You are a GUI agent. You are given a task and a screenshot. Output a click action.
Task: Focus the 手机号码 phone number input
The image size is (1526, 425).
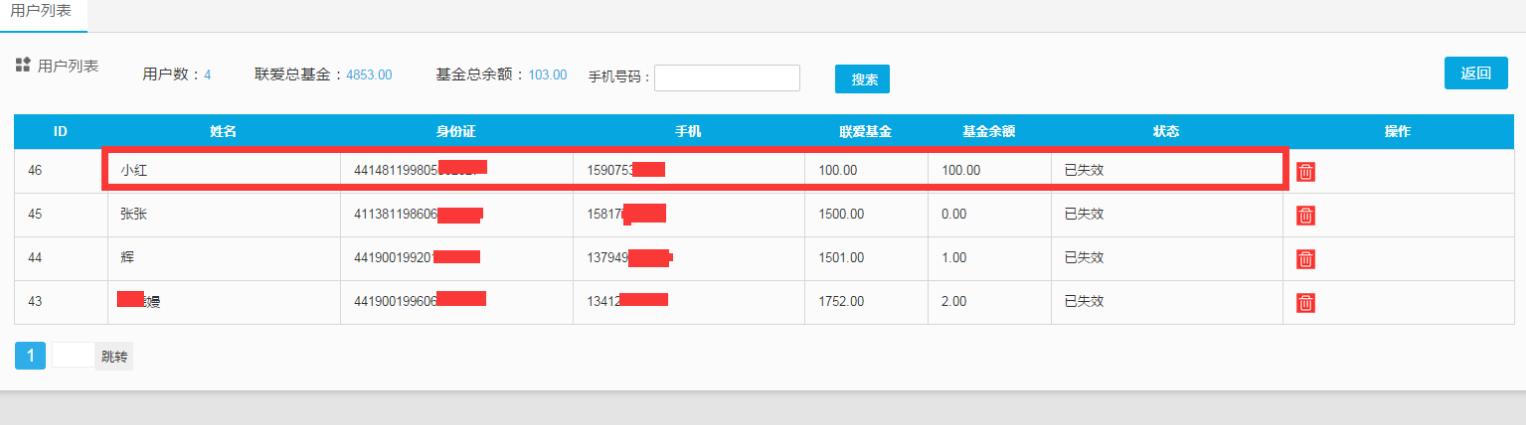(x=726, y=78)
